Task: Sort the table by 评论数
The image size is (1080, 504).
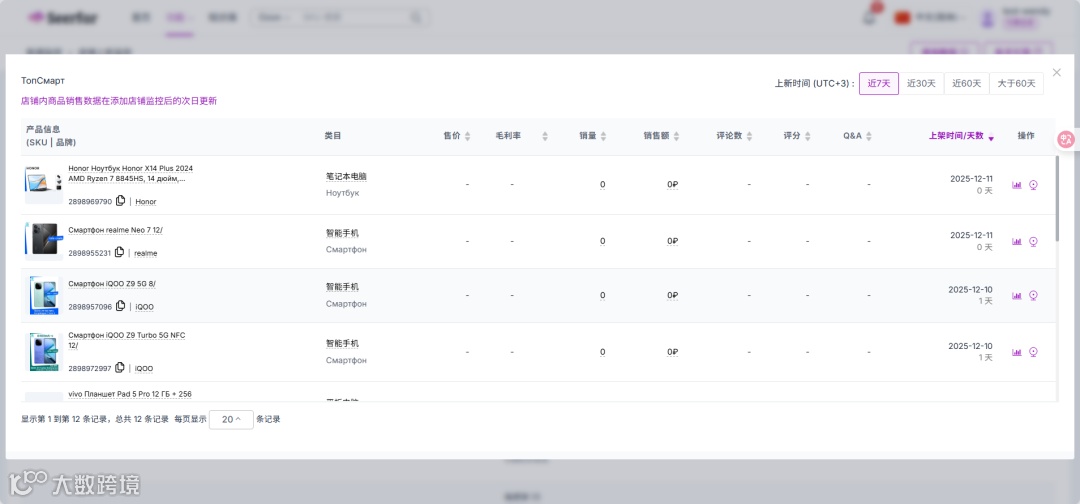Action: tap(749, 136)
